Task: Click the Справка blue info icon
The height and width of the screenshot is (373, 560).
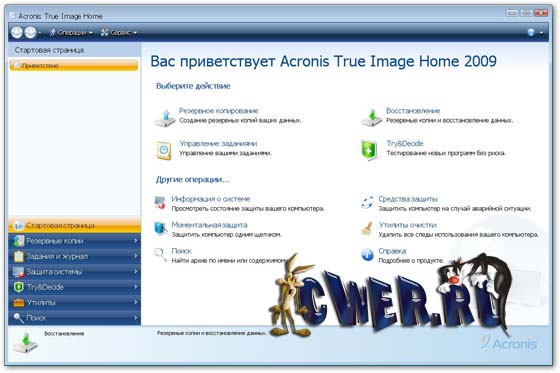Action: tap(367, 255)
